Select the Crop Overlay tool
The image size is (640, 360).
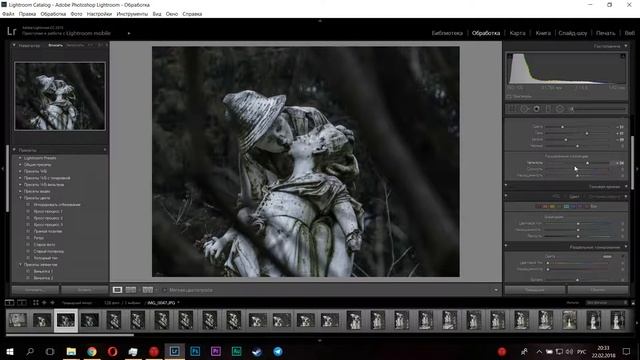(x=512, y=109)
